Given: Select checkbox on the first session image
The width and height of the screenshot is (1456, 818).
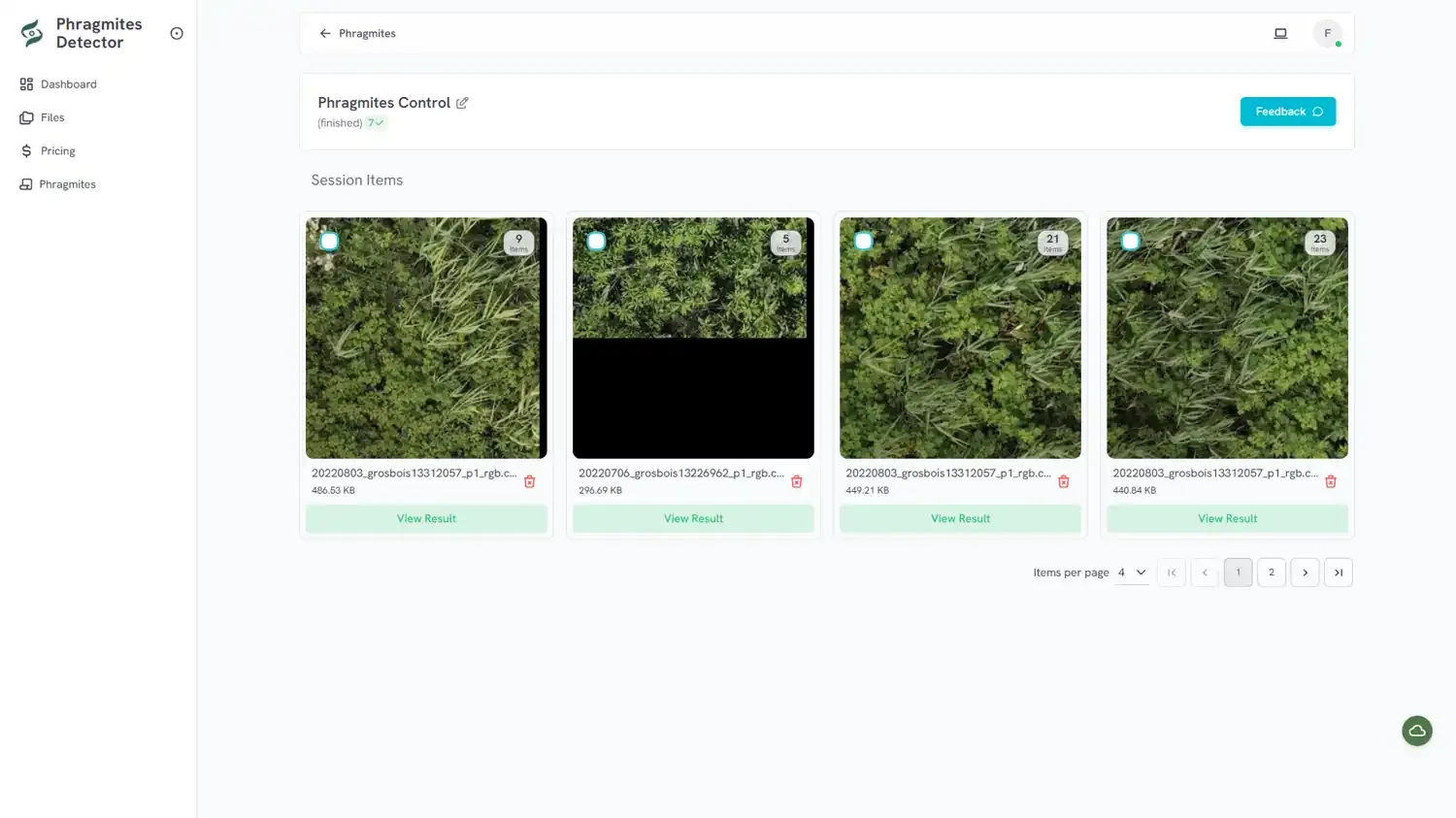Looking at the screenshot, I should (x=329, y=242).
